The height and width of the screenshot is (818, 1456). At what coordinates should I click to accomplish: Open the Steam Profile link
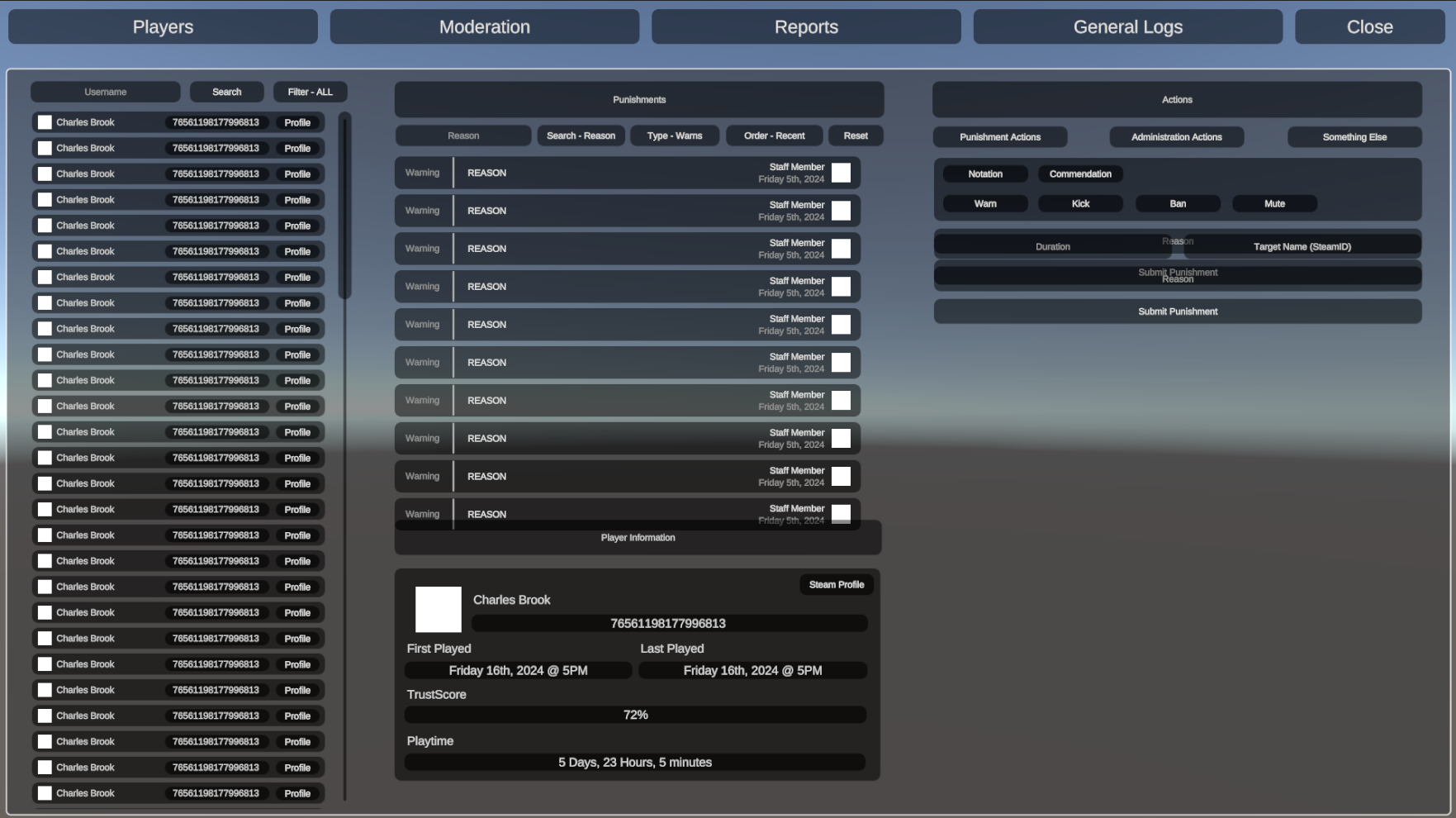(837, 584)
